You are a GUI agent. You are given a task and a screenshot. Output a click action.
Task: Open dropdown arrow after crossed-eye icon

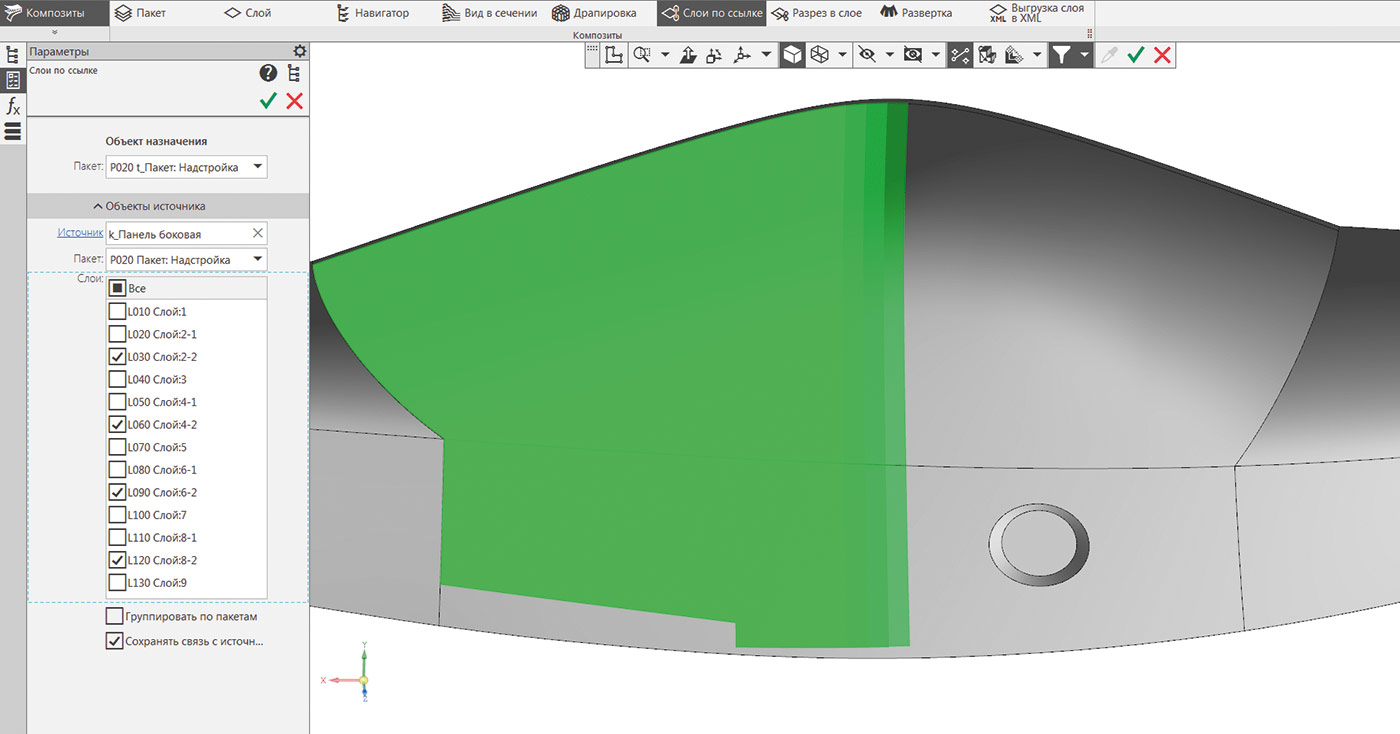pos(890,56)
